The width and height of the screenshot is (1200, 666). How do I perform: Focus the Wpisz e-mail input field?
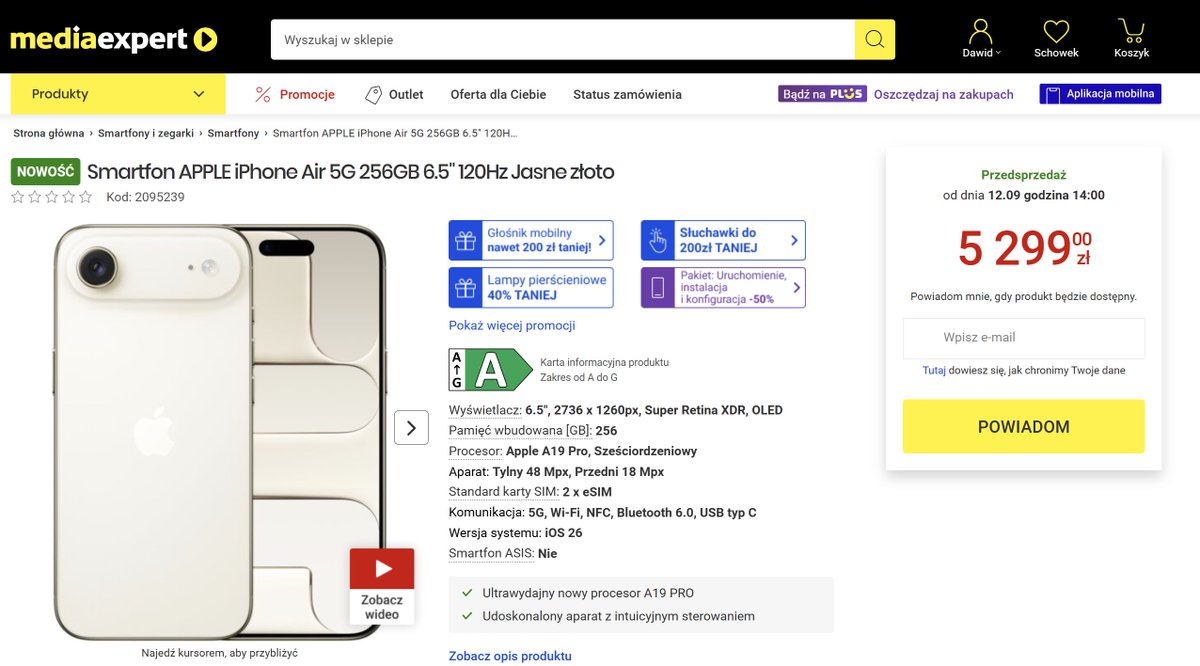click(x=1023, y=338)
